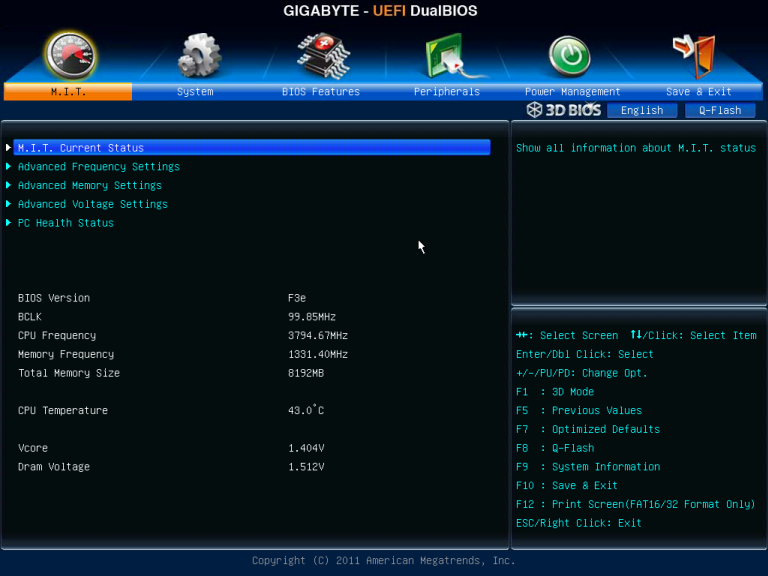Viewport: 768px width, 576px height.
Task: Click the Vcore value 1.404V
Action: pos(306,448)
